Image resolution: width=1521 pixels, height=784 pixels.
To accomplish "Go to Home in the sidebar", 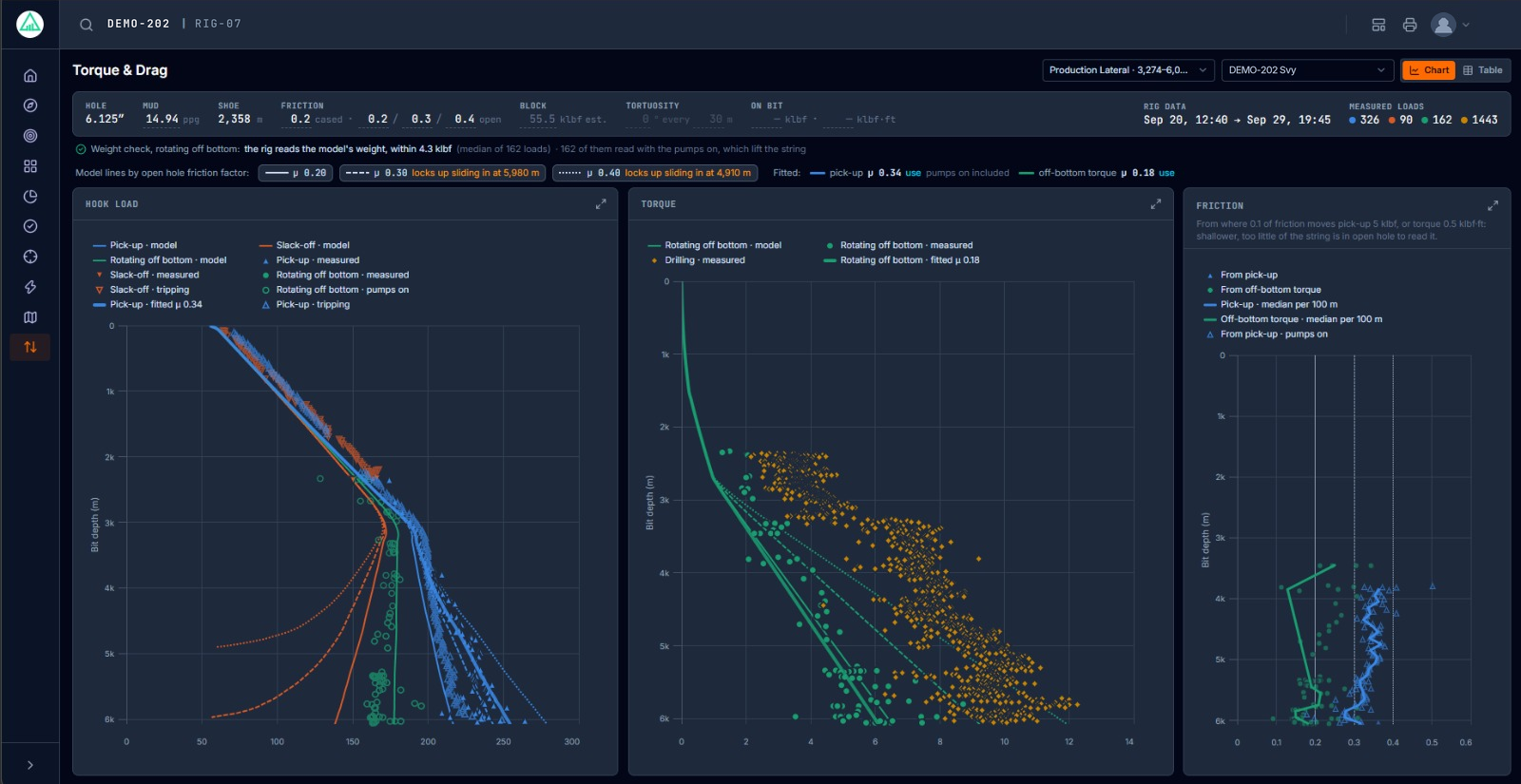I will (30, 75).
